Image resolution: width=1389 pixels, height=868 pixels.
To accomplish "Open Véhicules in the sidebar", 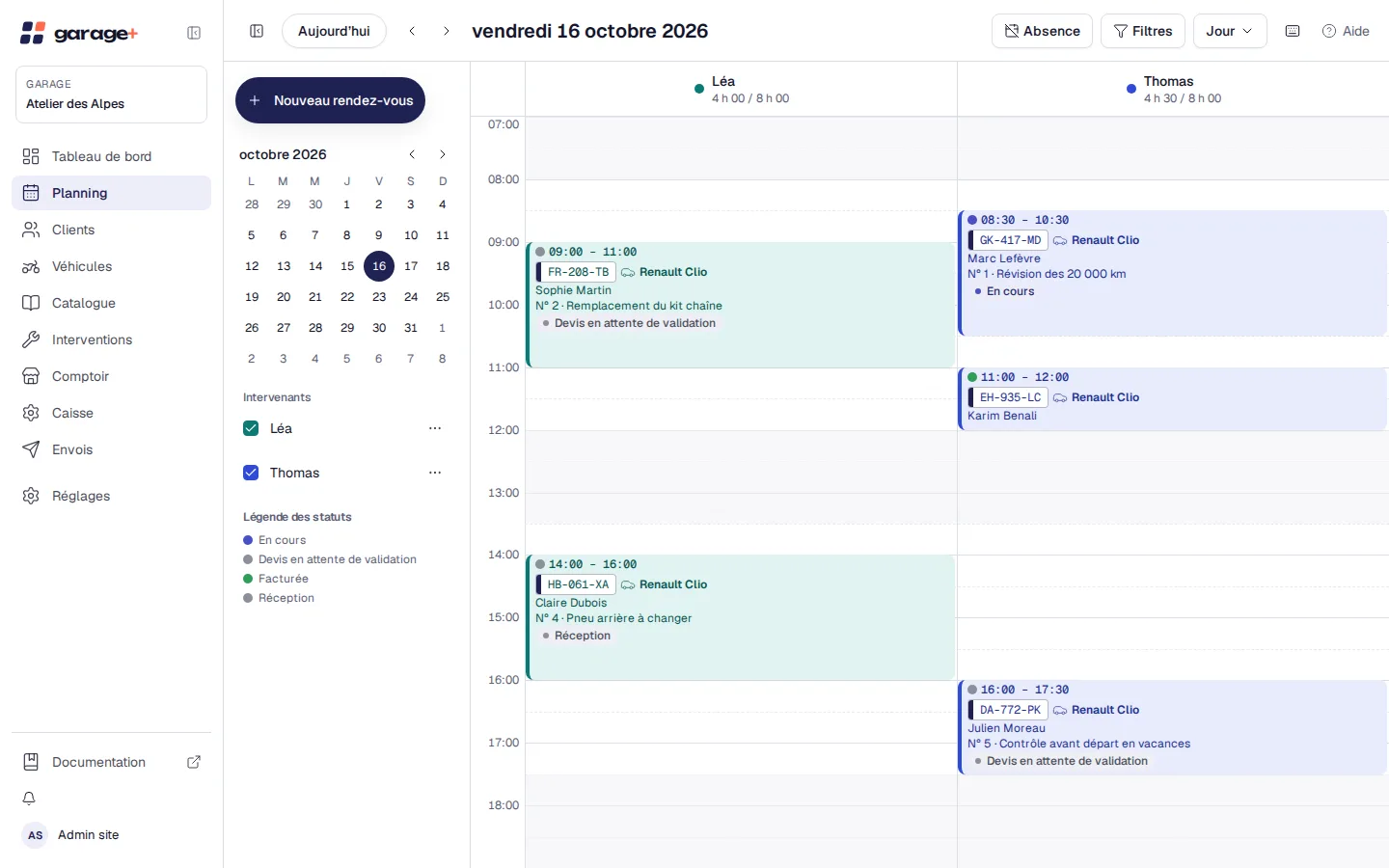I will 111,266.
